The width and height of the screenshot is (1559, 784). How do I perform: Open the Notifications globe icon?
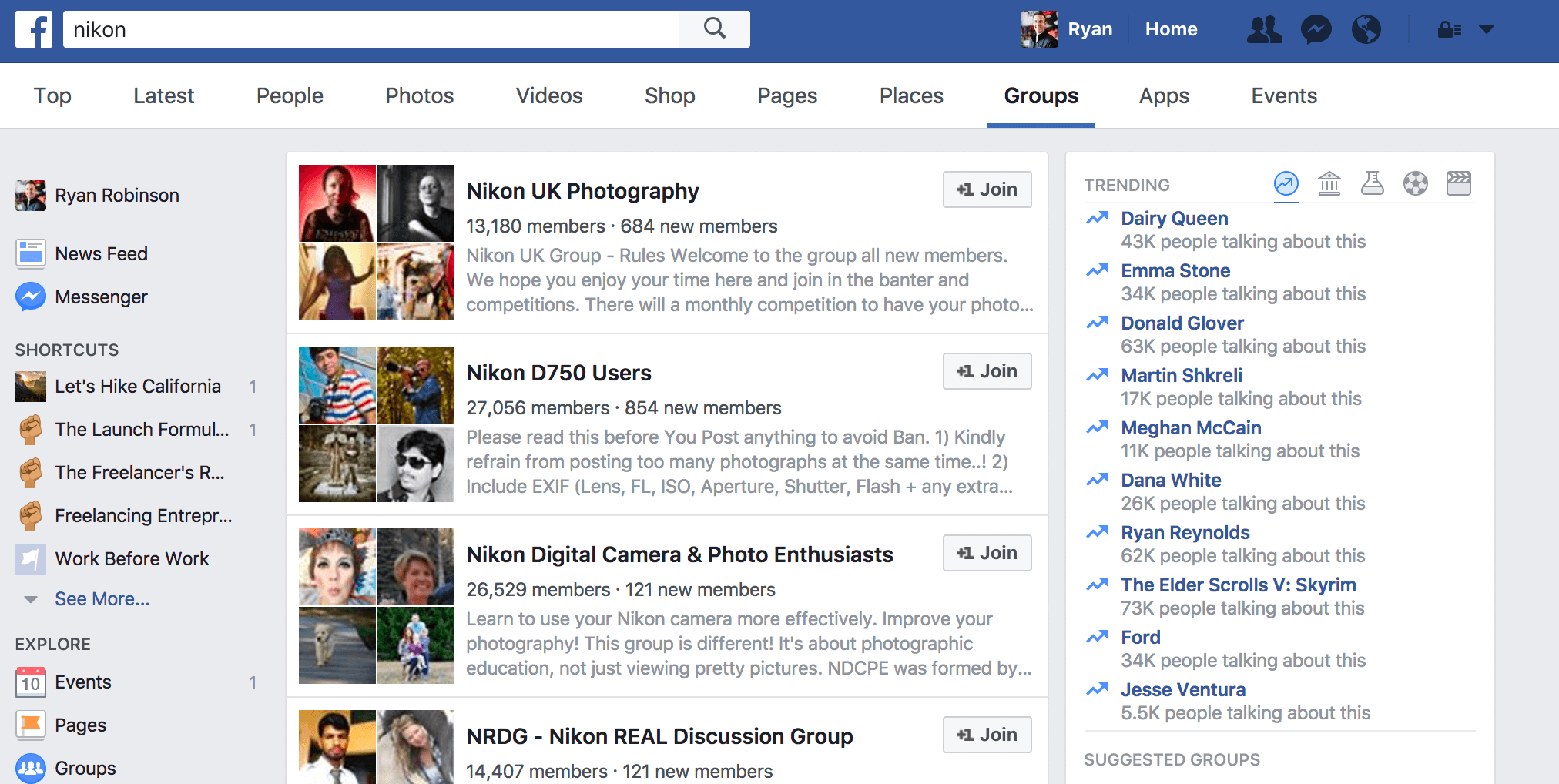(1367, 30)
